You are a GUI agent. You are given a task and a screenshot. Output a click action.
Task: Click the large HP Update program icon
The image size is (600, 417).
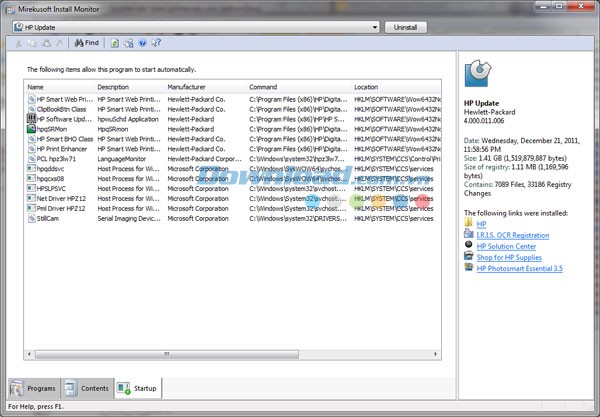coord(478,73)
